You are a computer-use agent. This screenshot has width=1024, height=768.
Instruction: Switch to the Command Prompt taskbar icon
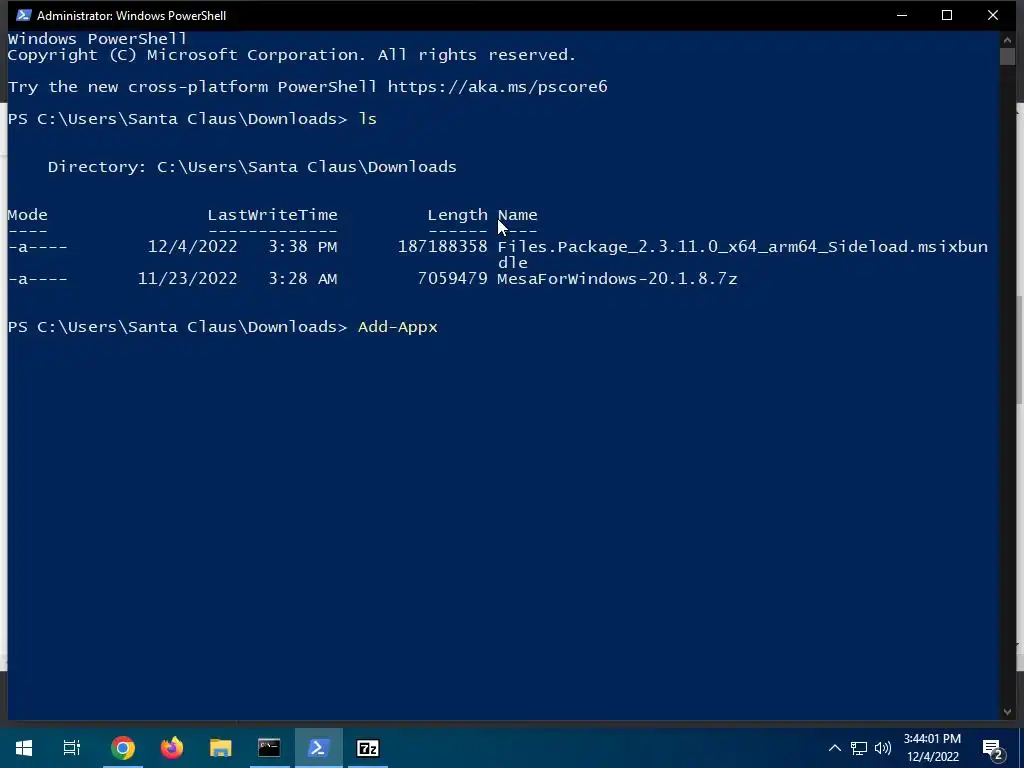click(x=269, y=748)
